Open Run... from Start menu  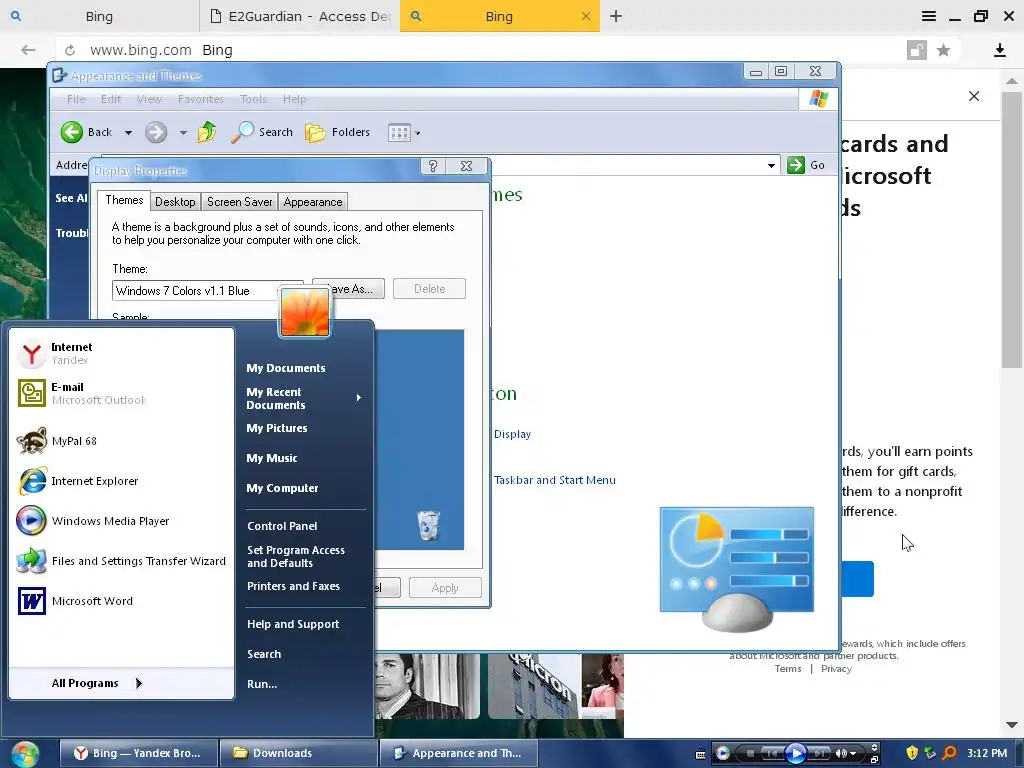pyautogui.click(x=262, y=684)
